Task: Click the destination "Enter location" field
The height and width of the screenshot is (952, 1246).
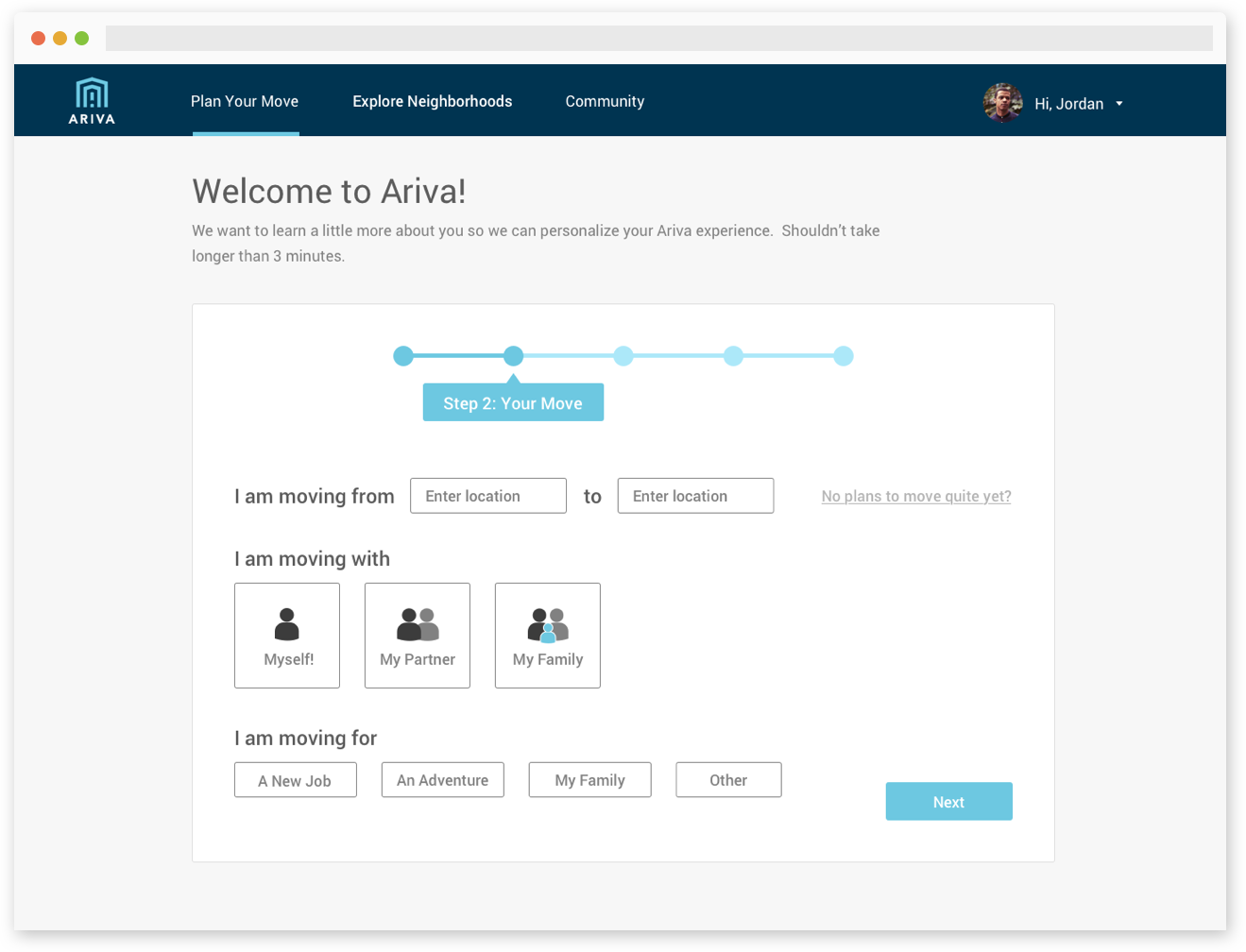Action: click(x=695, y=495)
